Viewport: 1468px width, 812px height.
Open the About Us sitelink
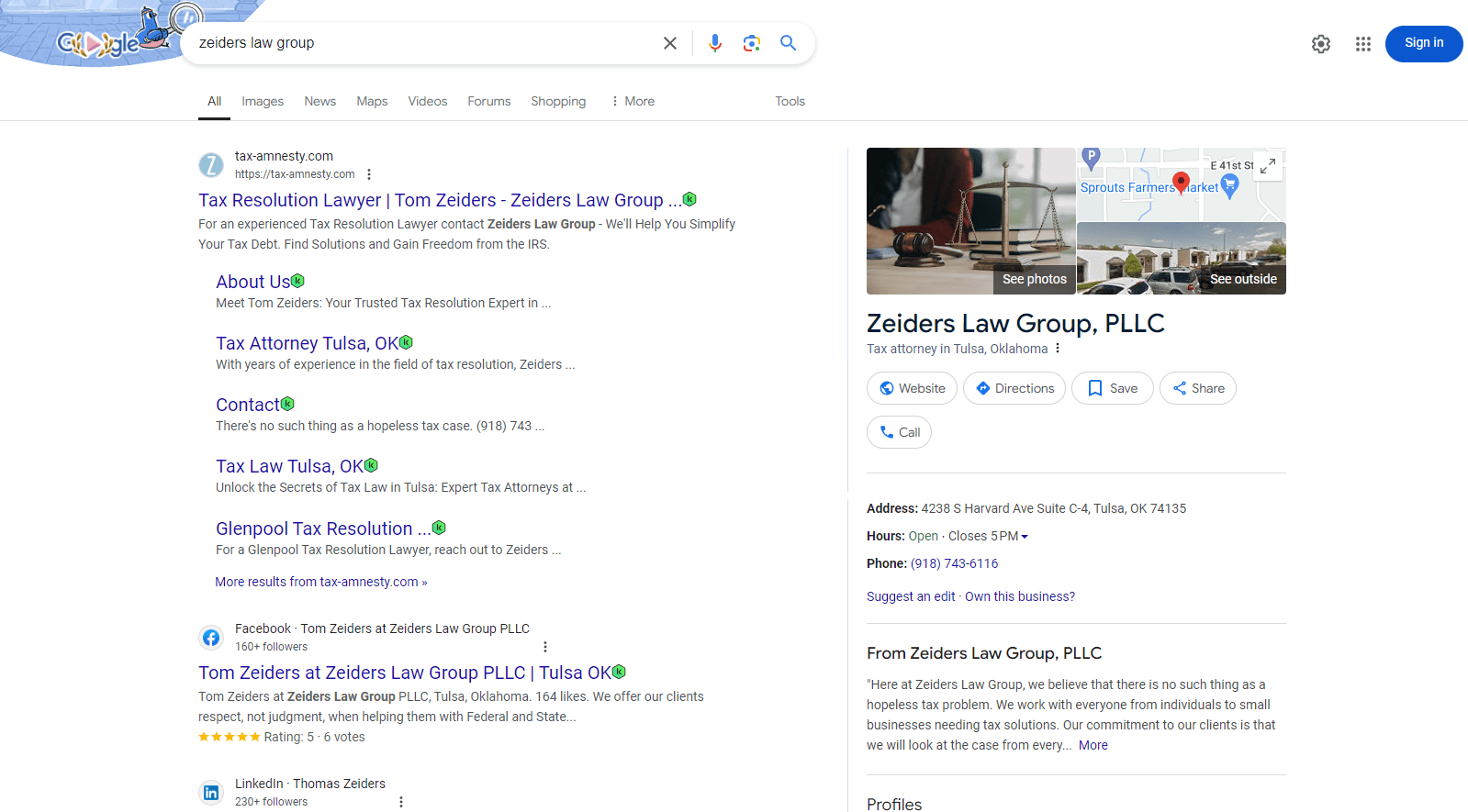[252, 282]
